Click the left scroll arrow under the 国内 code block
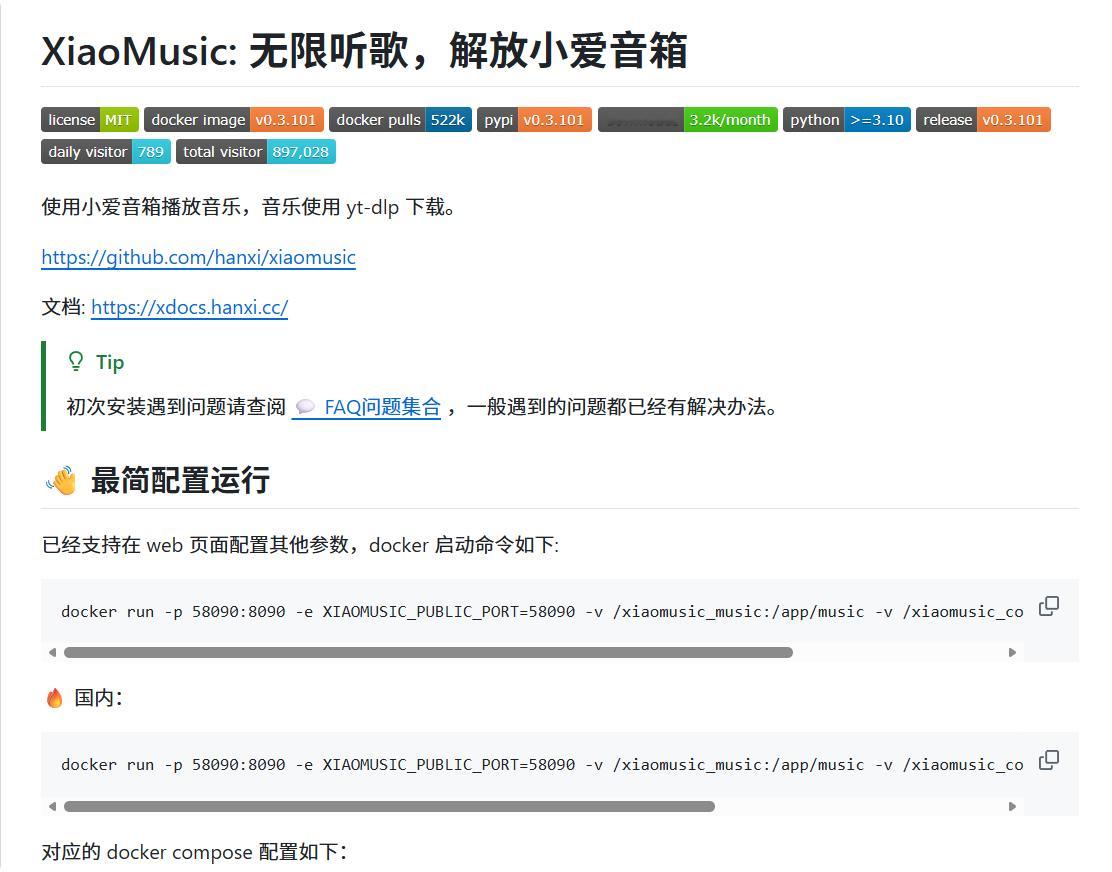1112x872 pixels. click(x=52, y=806)
